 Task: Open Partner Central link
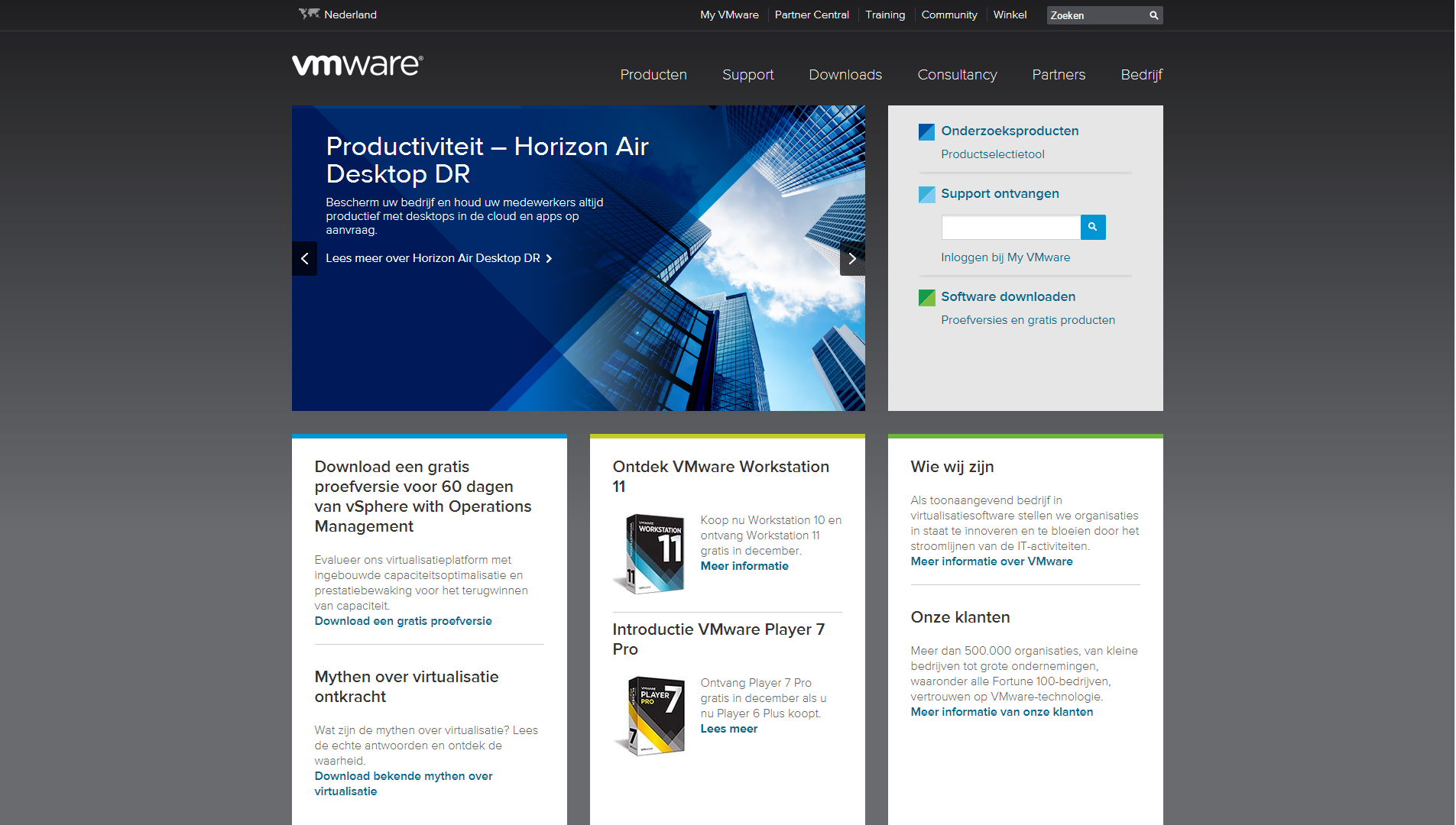(812, 15)
